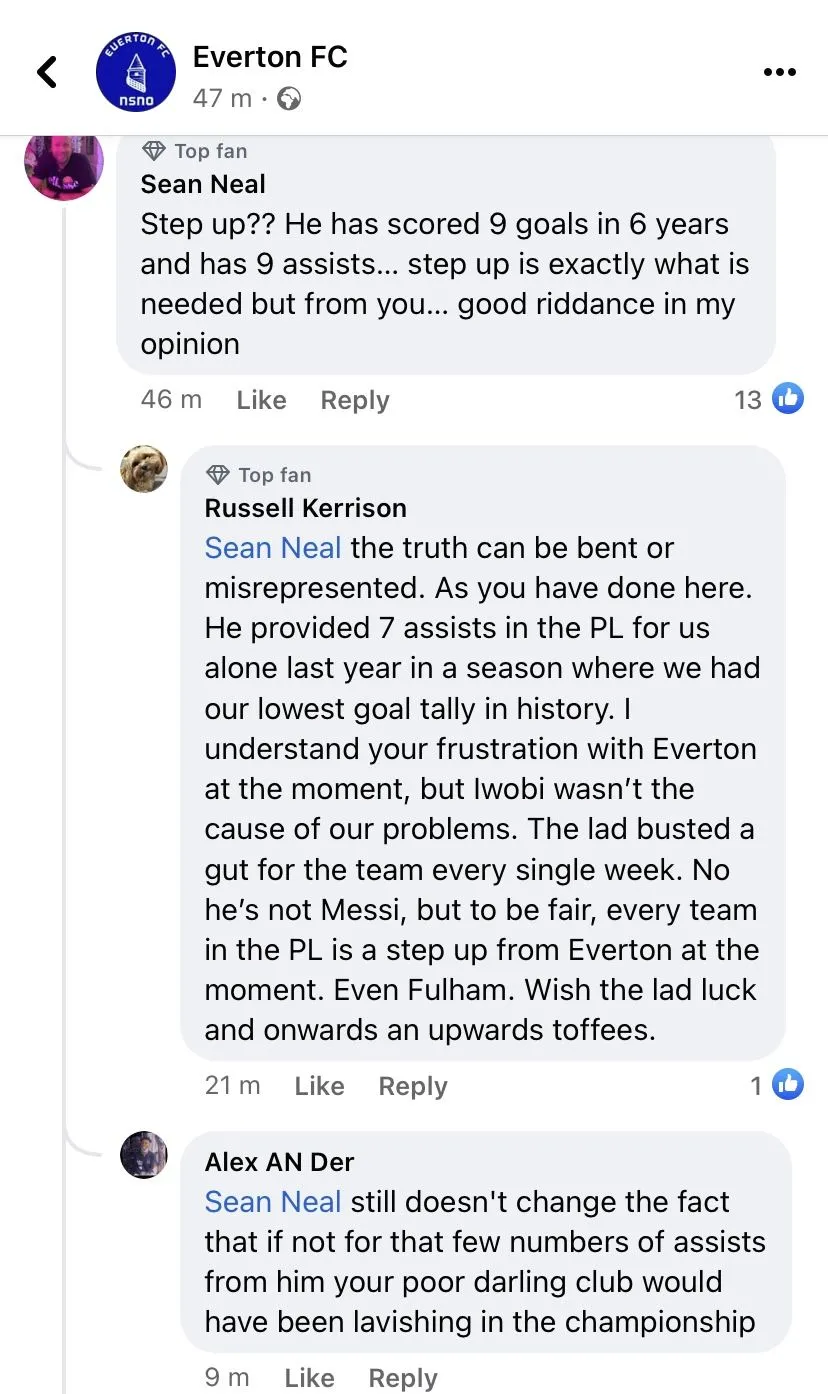Tap the like reaction icon on Russell's comment

coord(788,1084)
